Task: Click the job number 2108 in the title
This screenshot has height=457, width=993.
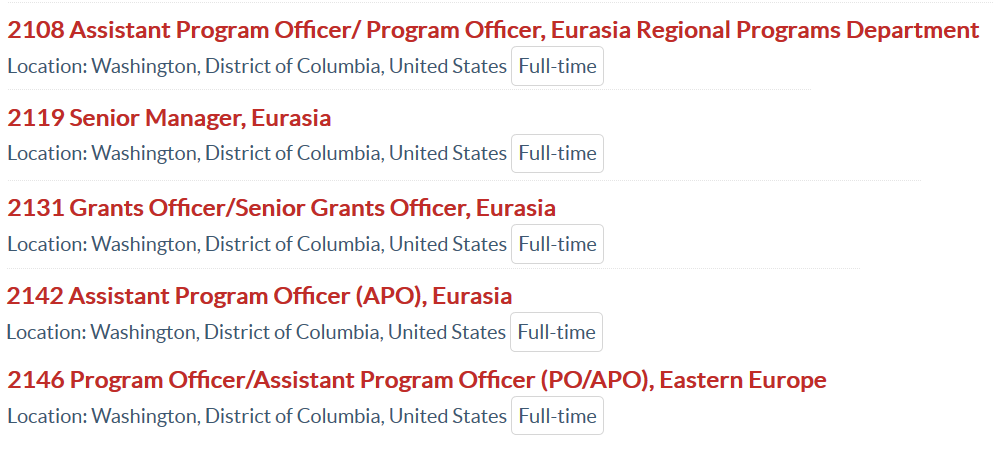Action: 36,30
